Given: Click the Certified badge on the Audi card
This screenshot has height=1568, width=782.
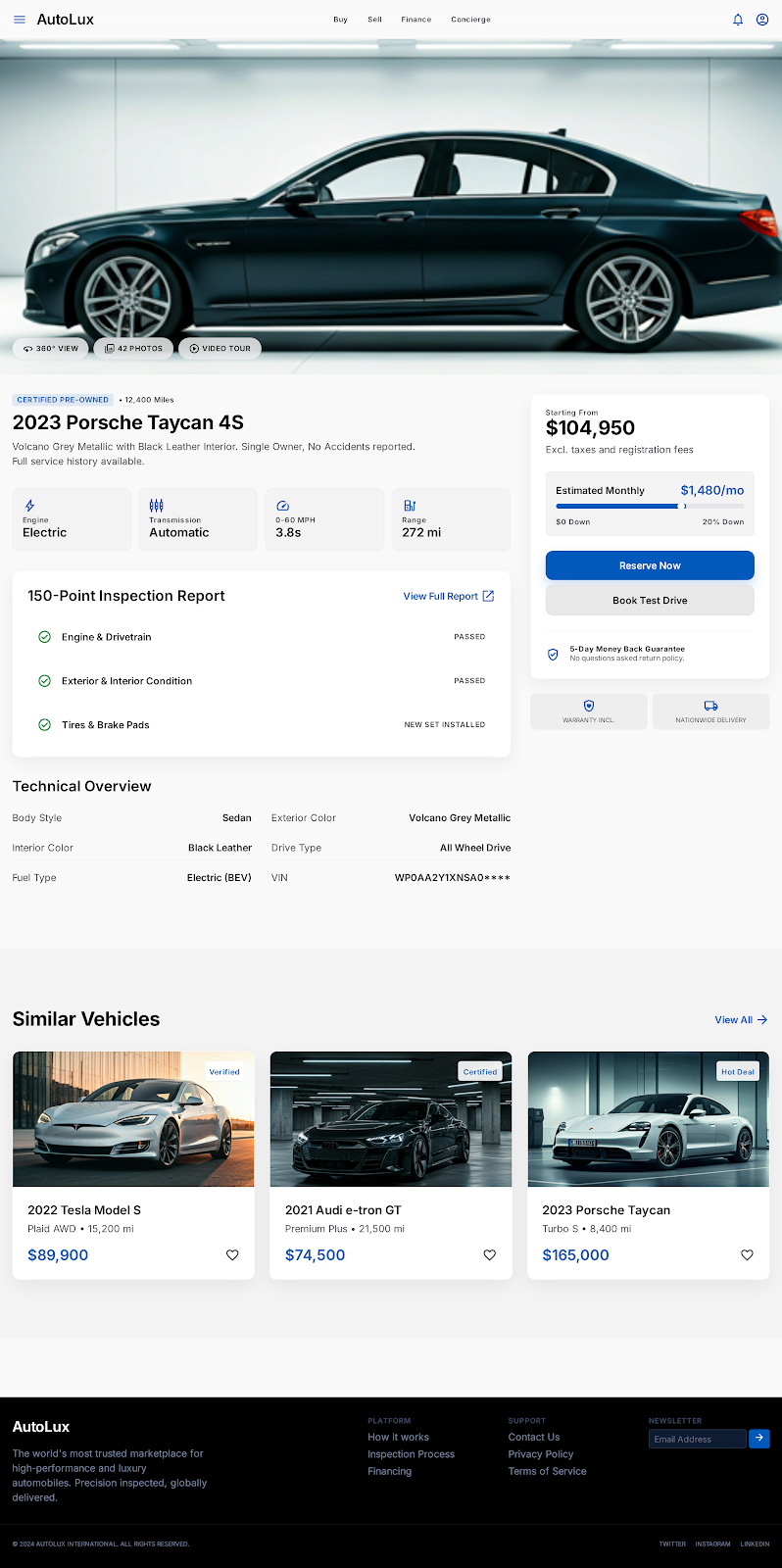Looking at the screenshot, I should pos(480,1072).
